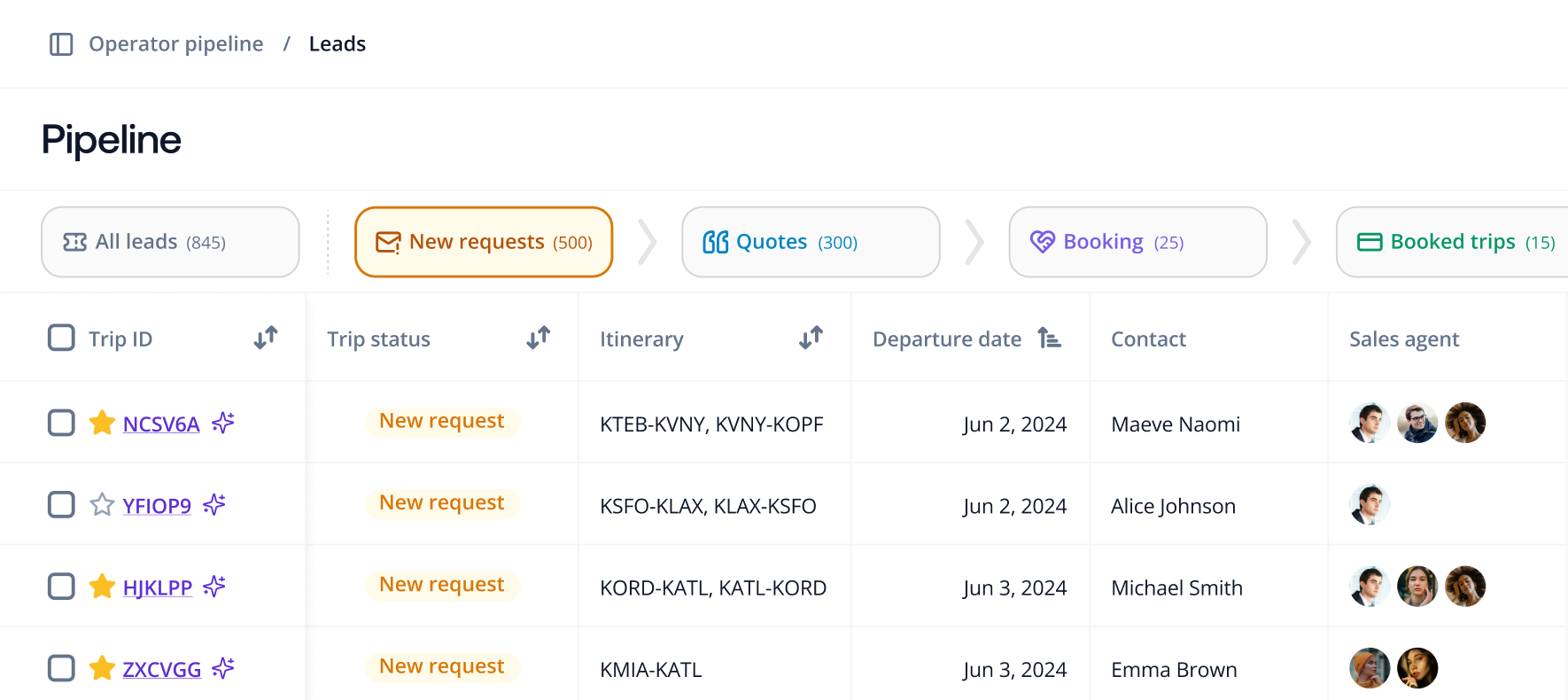Screen dimensions: 1568x700
Task: Click middle agent avatar in Michael Smith row
Action: [x=1417, y=586]
